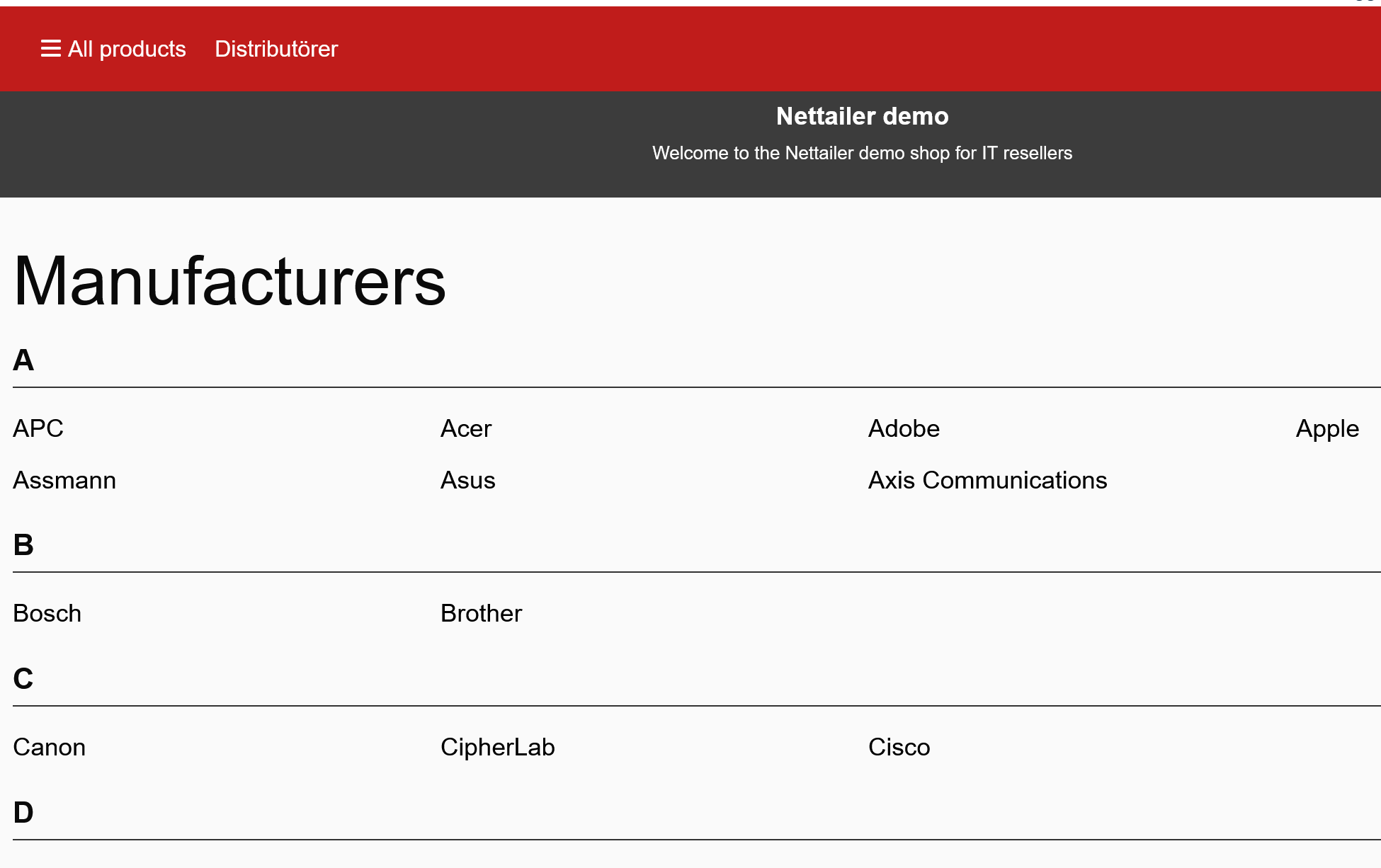Click the Nettailer demo title
The width and height of the screenshot is (1381, 868).
[x=862, y=116]
